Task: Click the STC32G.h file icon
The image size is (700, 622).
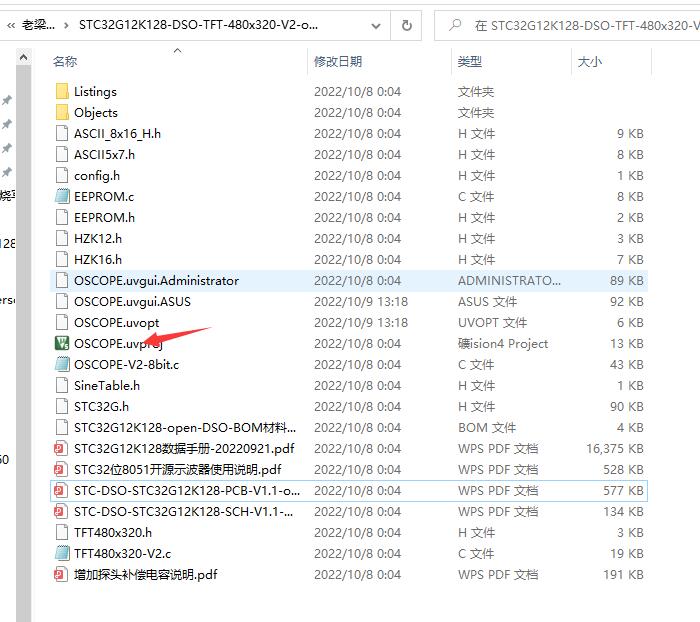Action: pyautogui.click(x=62, y=406)
